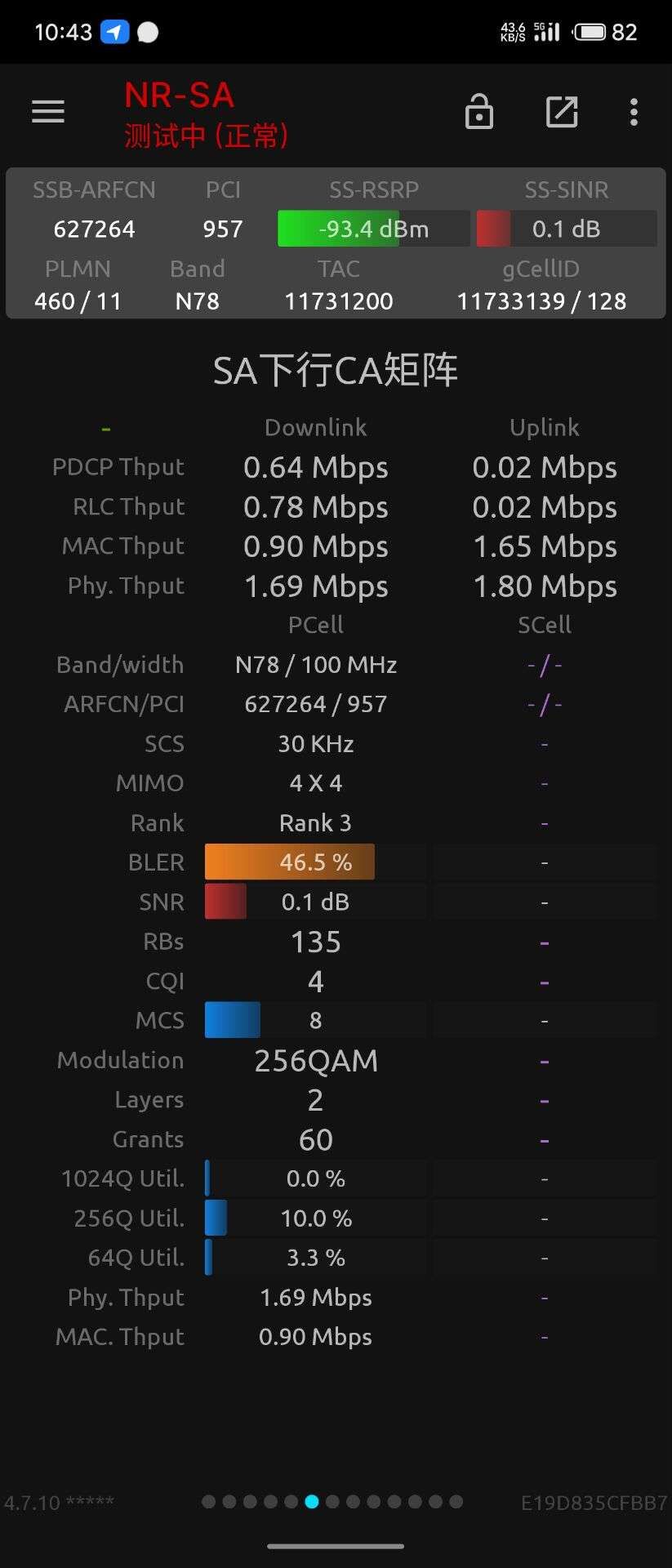Tap the SA下行CA矩阵 section heading
672x1568 pixels.
[x=336, y=371]
